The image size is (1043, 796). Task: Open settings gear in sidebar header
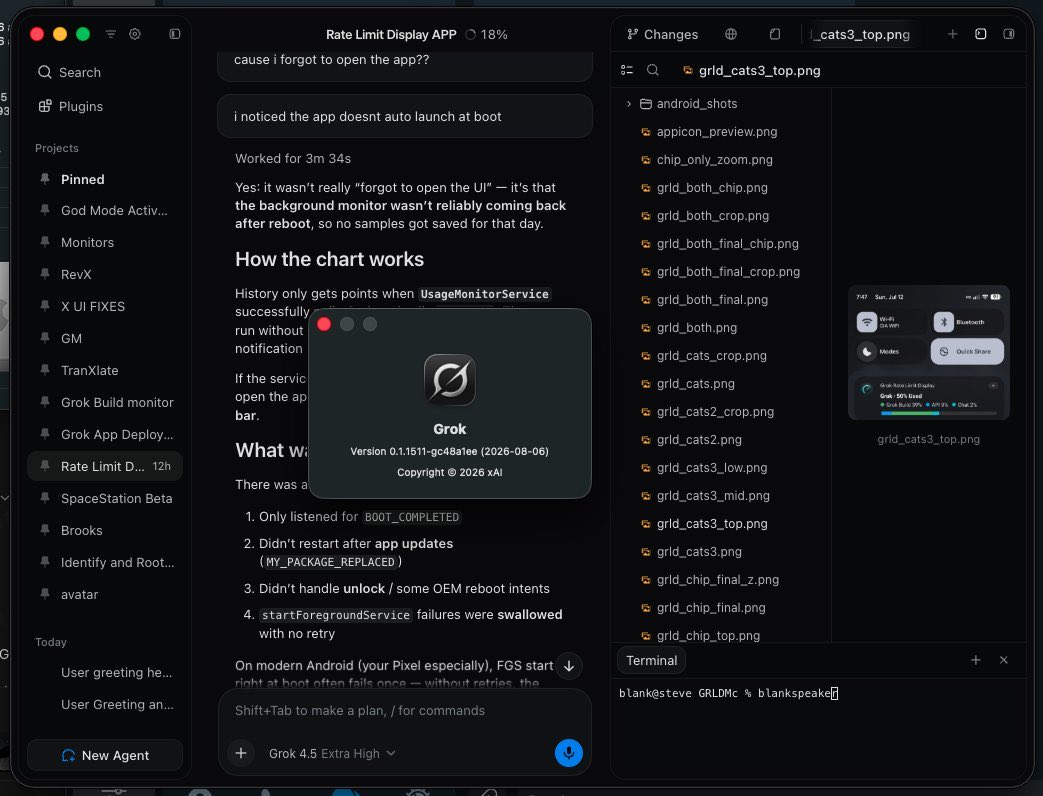click(135, 34)
